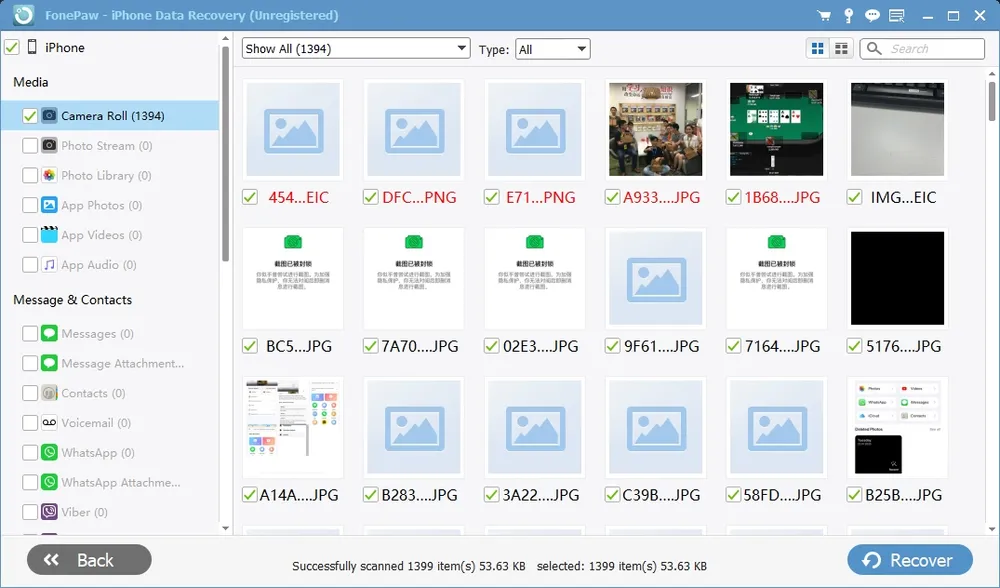Check the Photo Library checkbox
Viewport: 1000px width, 588px height.
(29, 175)
